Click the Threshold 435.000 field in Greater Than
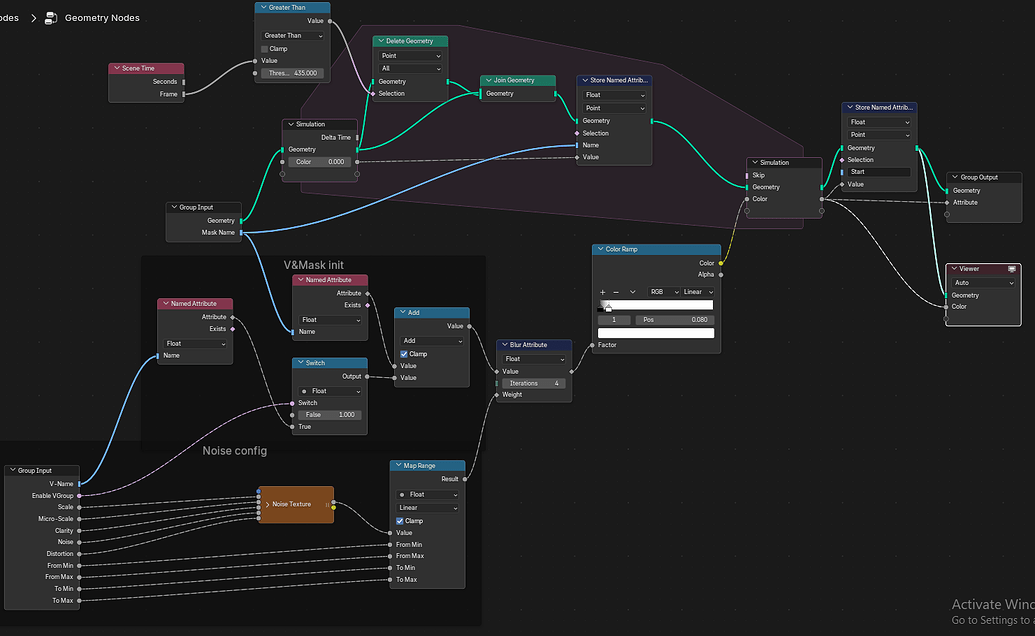The image size is (1035, 636). 292,73
